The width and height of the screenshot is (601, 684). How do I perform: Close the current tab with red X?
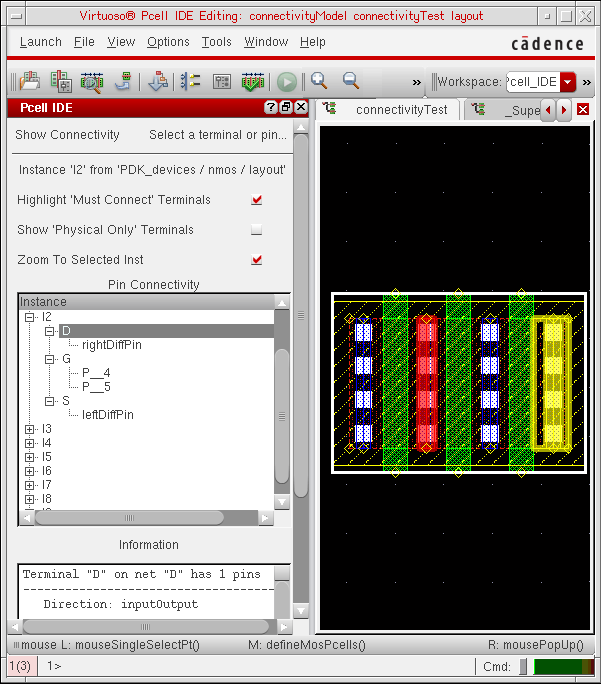coord(583,109)
